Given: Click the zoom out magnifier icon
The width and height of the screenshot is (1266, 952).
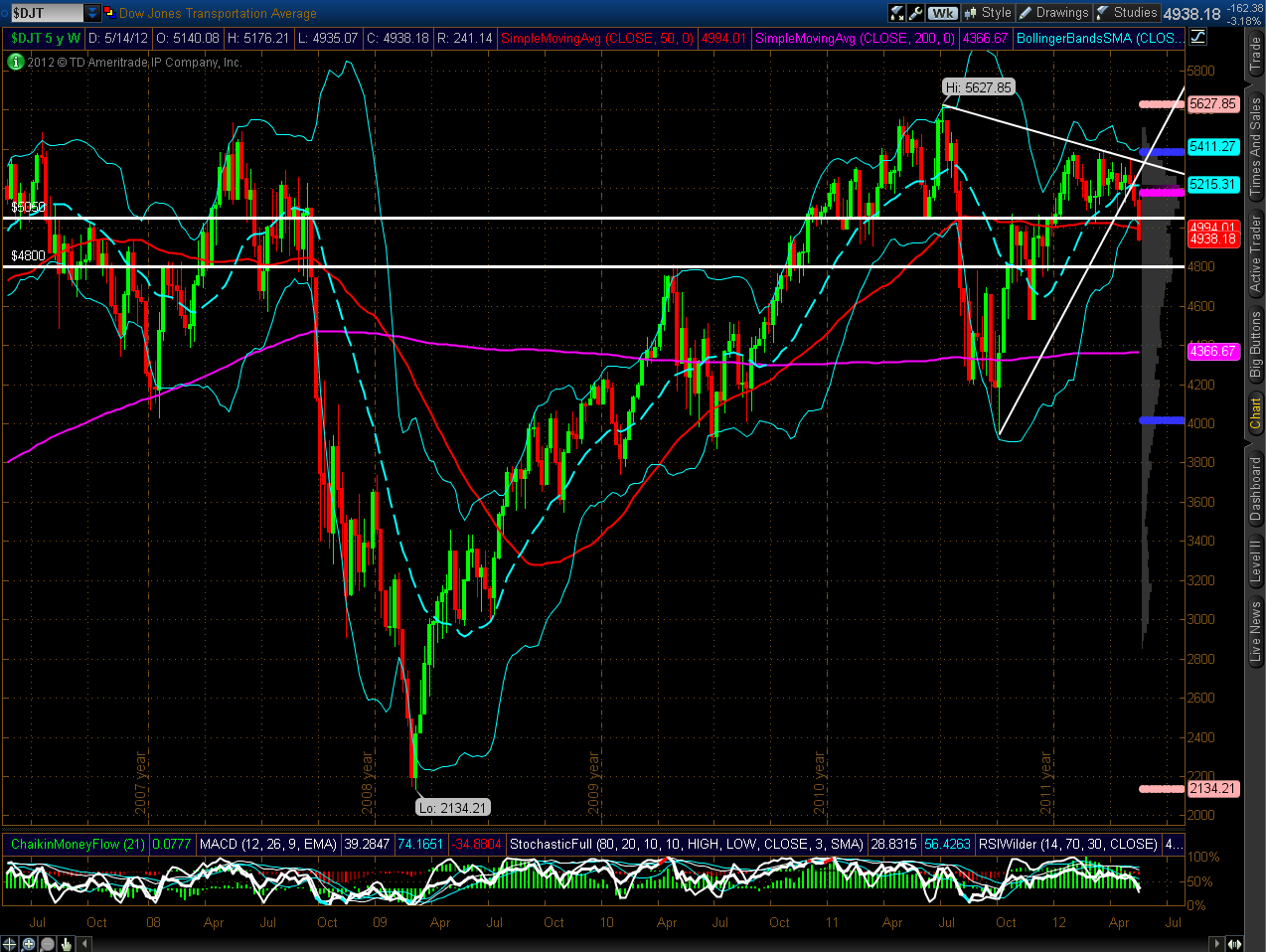Looking at the screenshot, I should tap(47, 943).
